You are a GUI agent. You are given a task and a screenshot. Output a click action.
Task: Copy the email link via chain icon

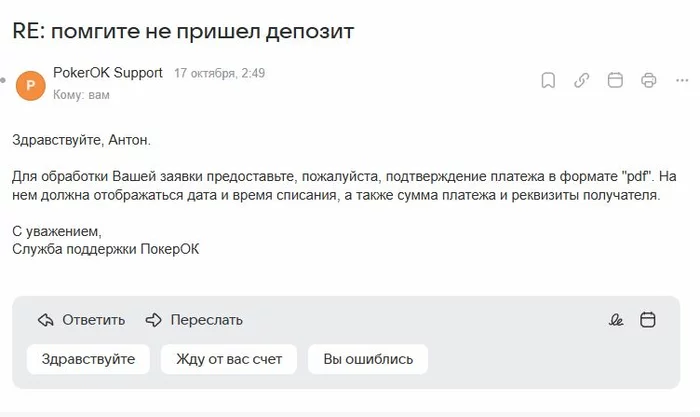click(581, 81)
